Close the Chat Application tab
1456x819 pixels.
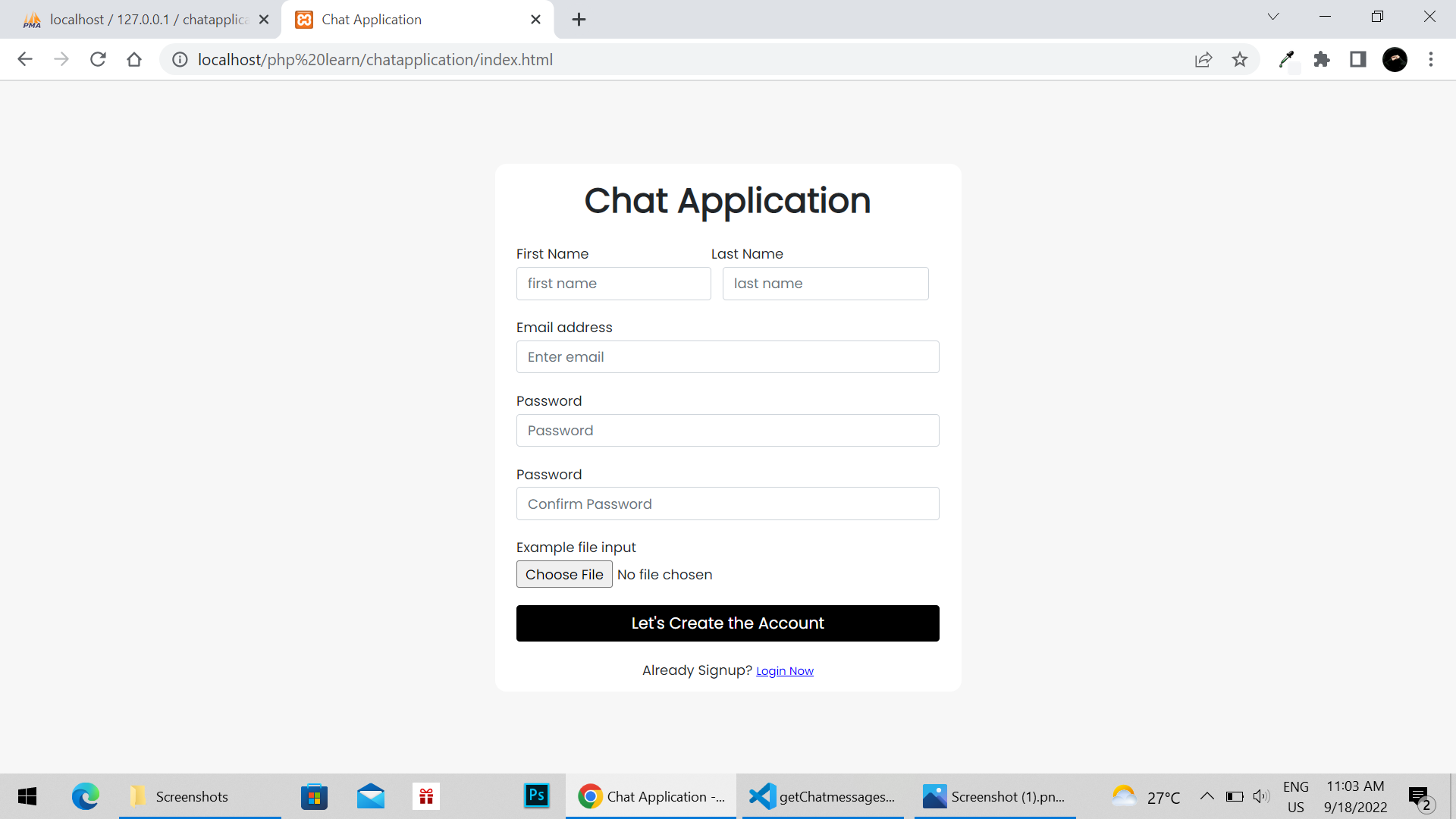point(535,20)
